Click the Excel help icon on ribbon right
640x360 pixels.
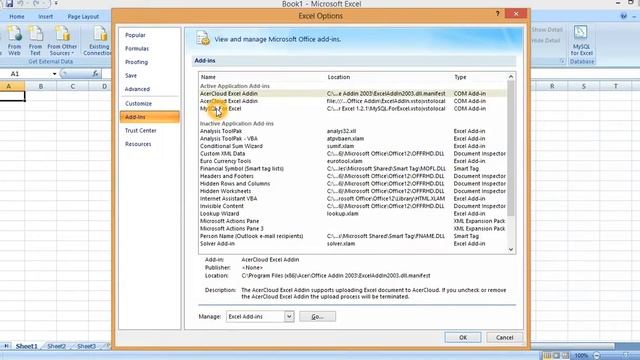623,16
